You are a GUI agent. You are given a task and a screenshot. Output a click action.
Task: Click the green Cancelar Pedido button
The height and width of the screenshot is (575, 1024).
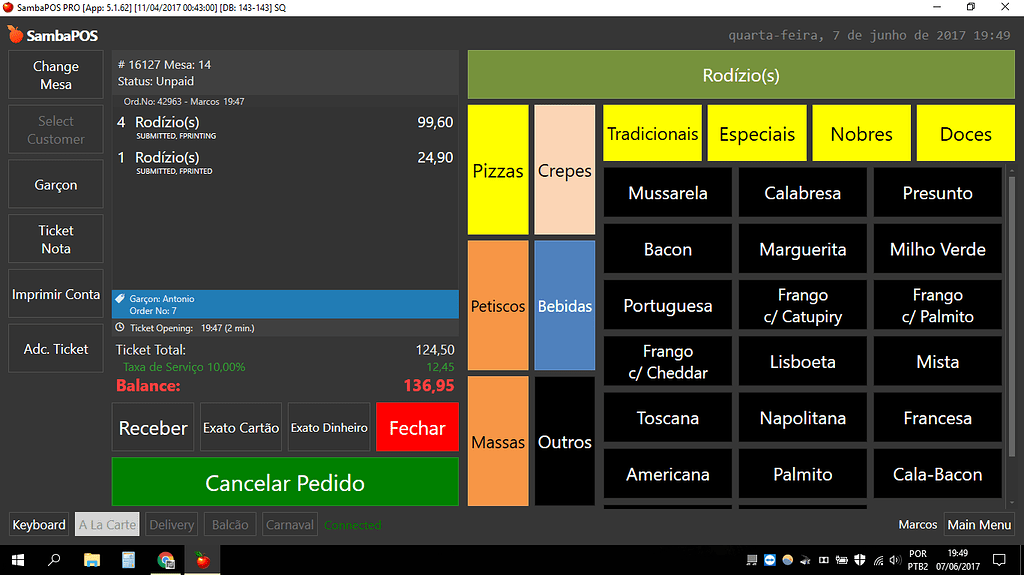[285, 483]
